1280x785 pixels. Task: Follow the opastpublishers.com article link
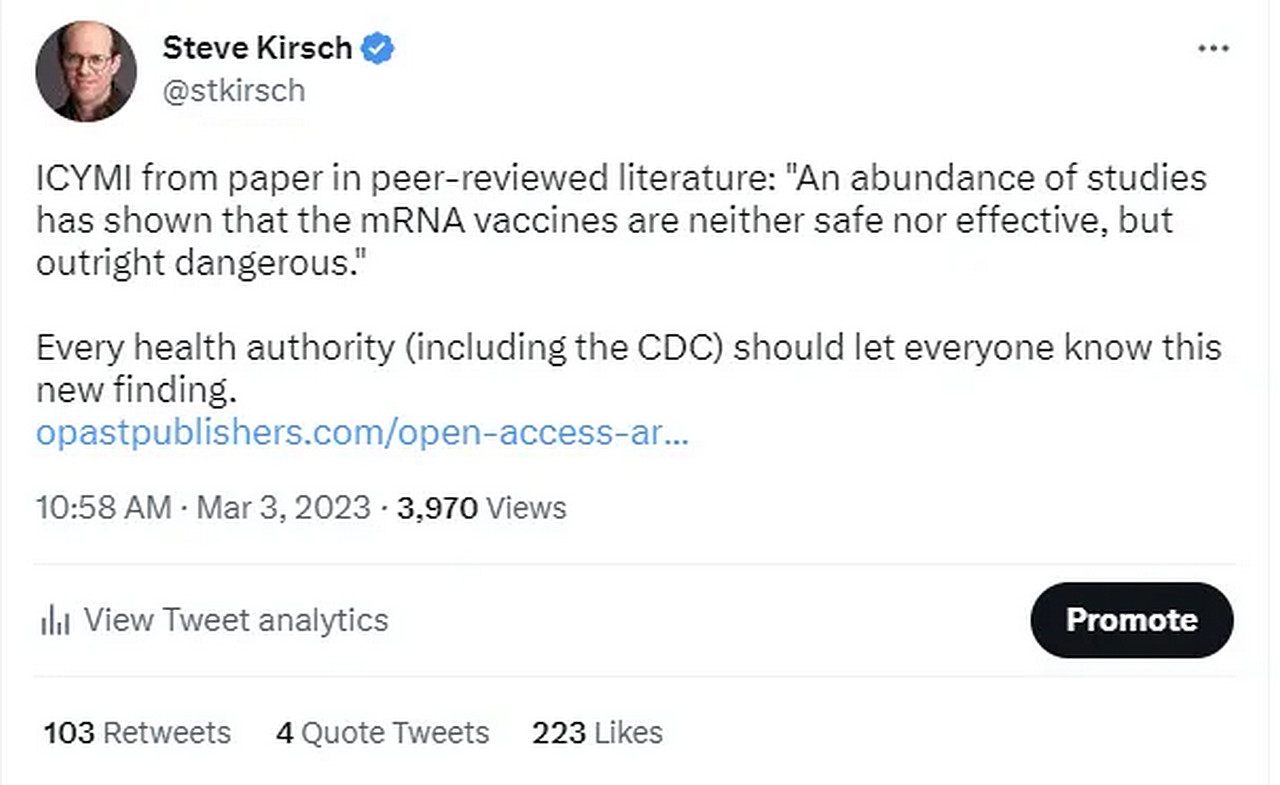click(362, 433)
